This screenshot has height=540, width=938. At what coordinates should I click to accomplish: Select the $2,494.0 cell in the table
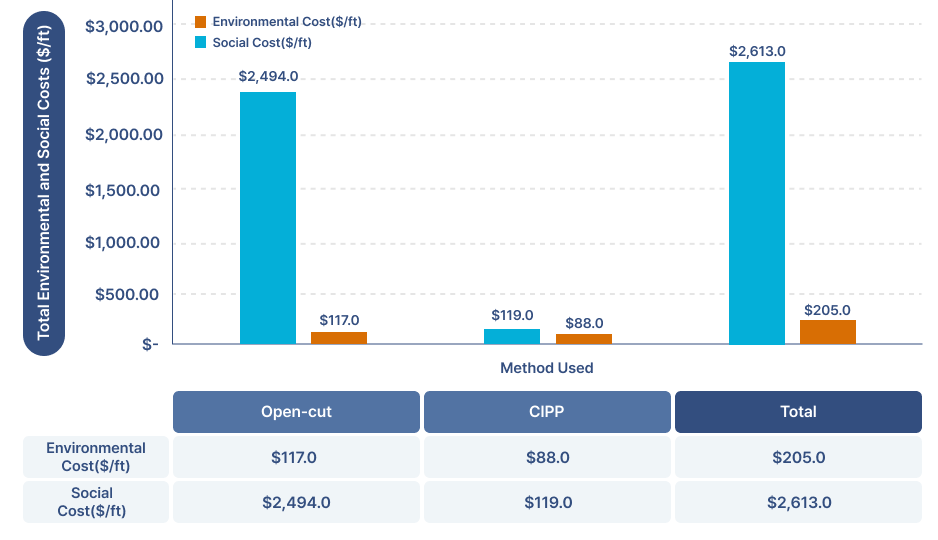(296, 502)
